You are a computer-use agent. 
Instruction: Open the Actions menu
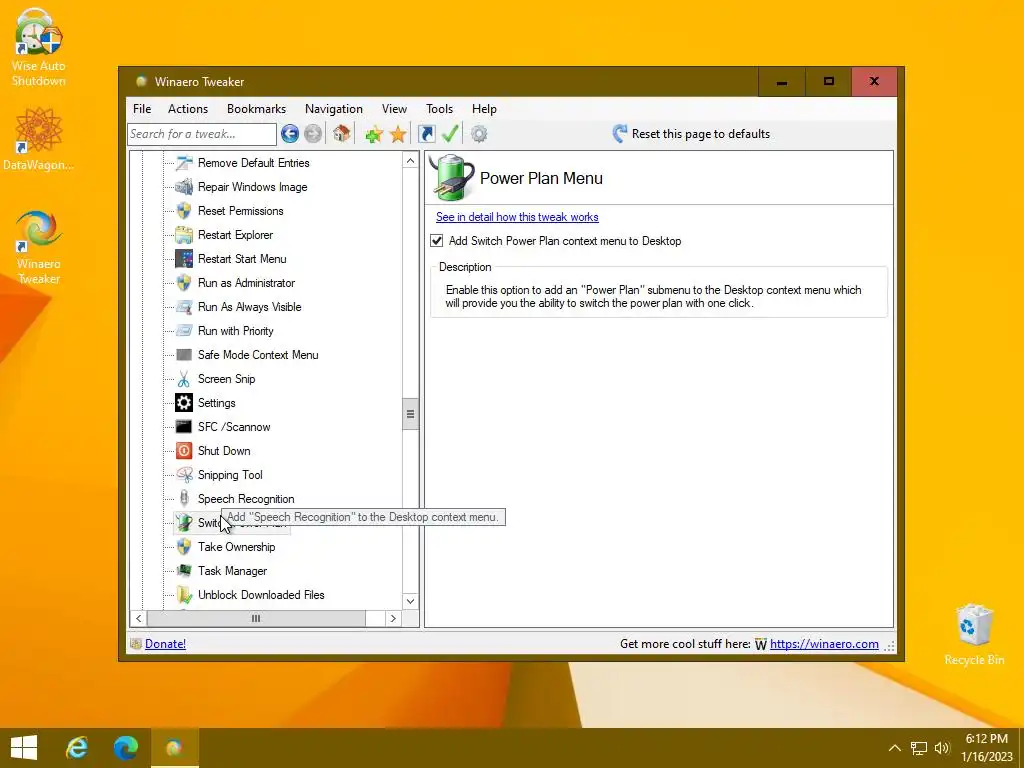tap(188, 109)
